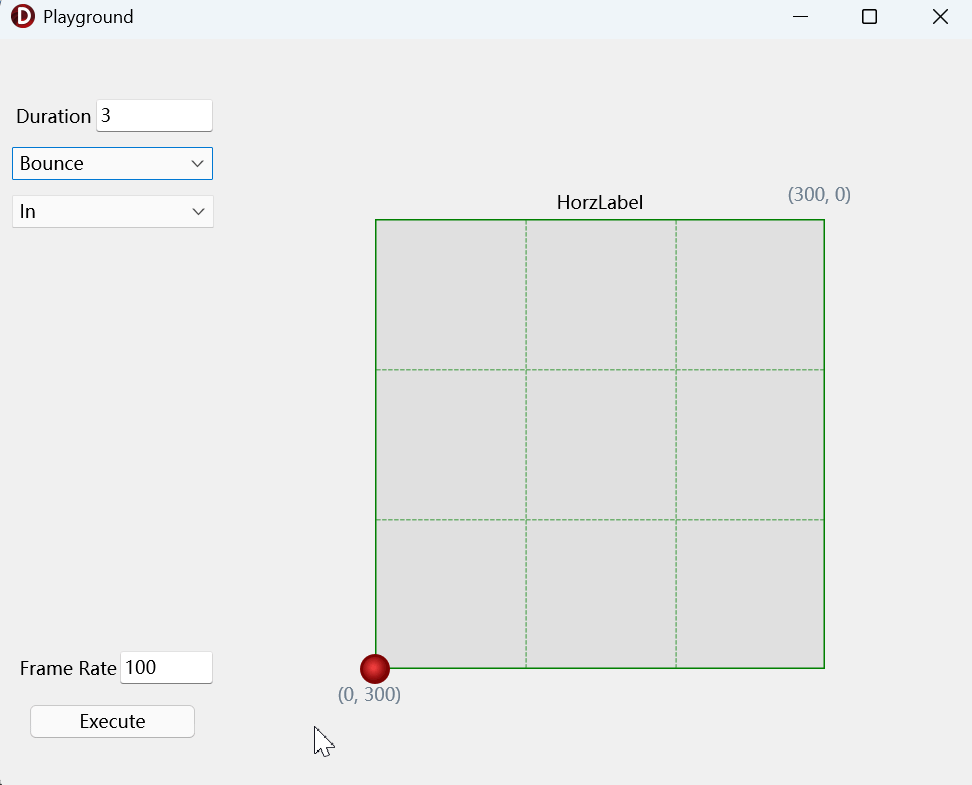Screen dimensions: 972x785
Task: Click the Playground window title text
Action: tap(88, 17)
